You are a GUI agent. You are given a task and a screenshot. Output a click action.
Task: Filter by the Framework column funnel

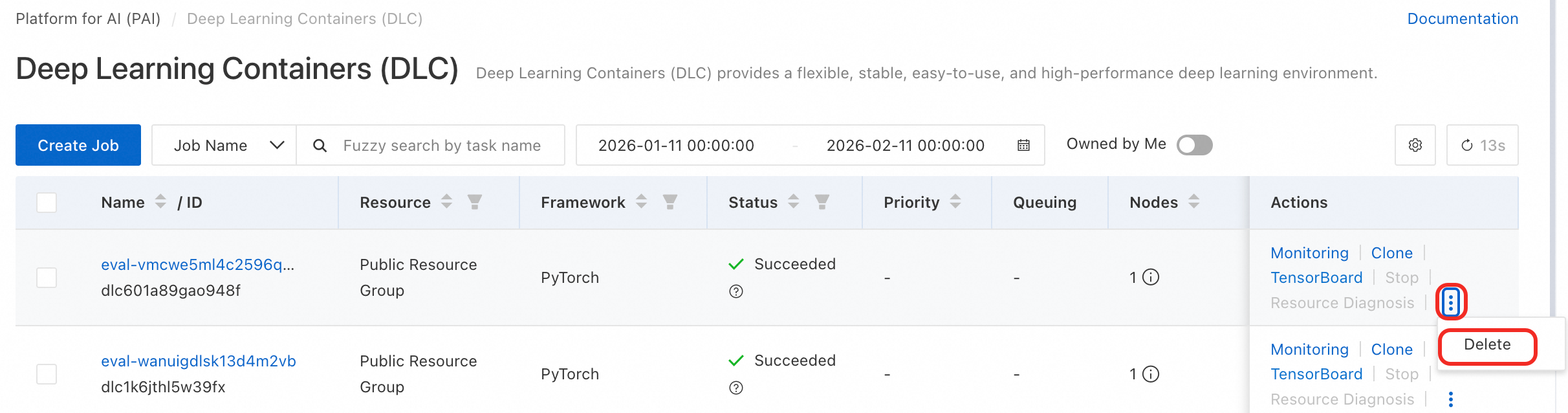670,202
